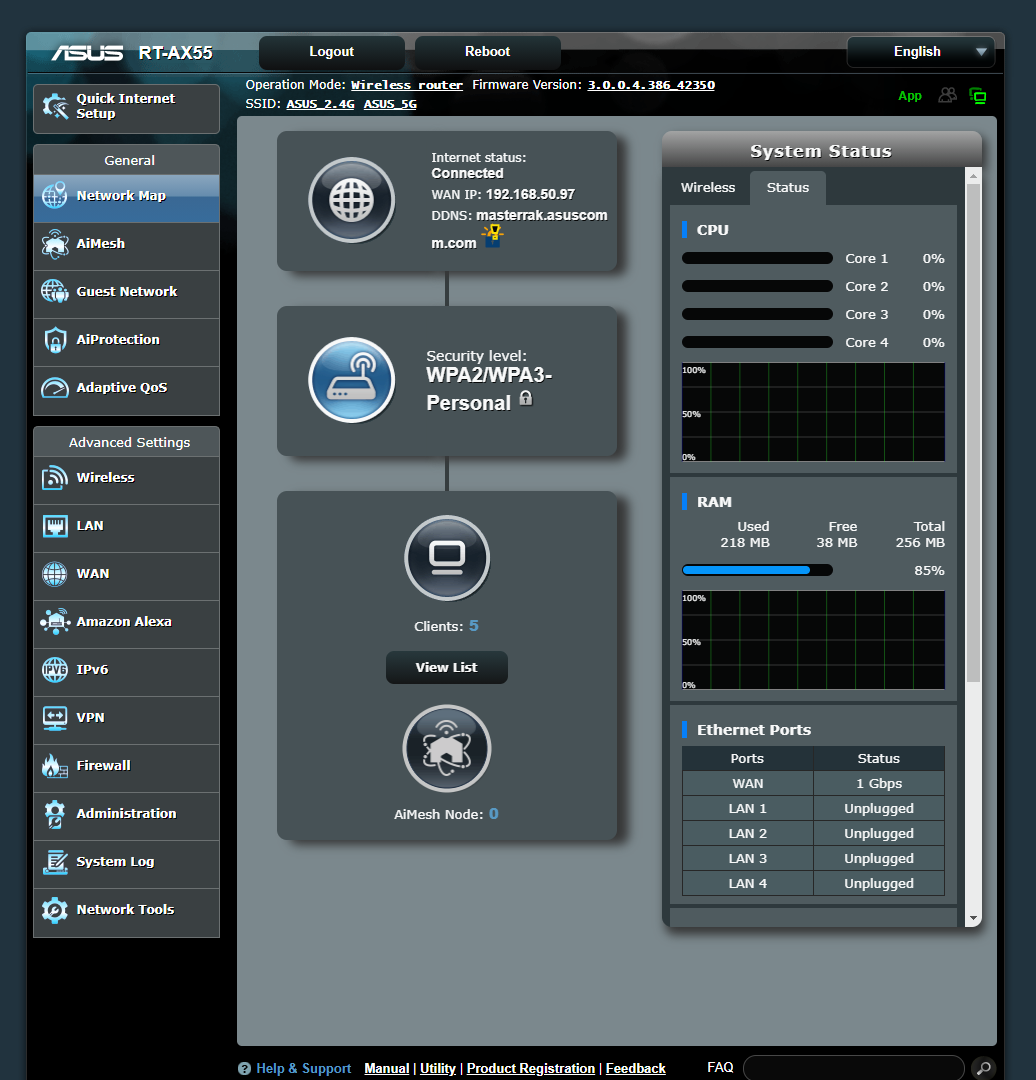Viewport: 1036px width, 1080px height.
Task: Click the CPU usage graph
Action: [813, 412]
